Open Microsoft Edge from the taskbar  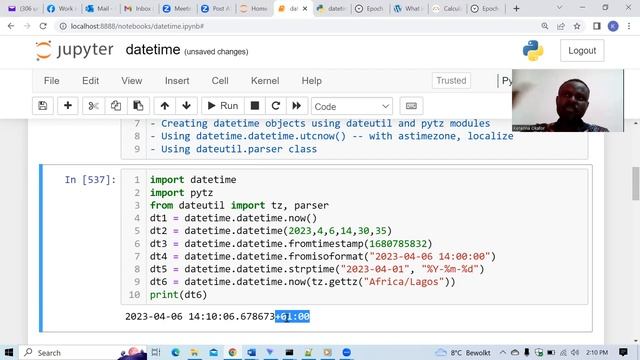pos(176,352)
